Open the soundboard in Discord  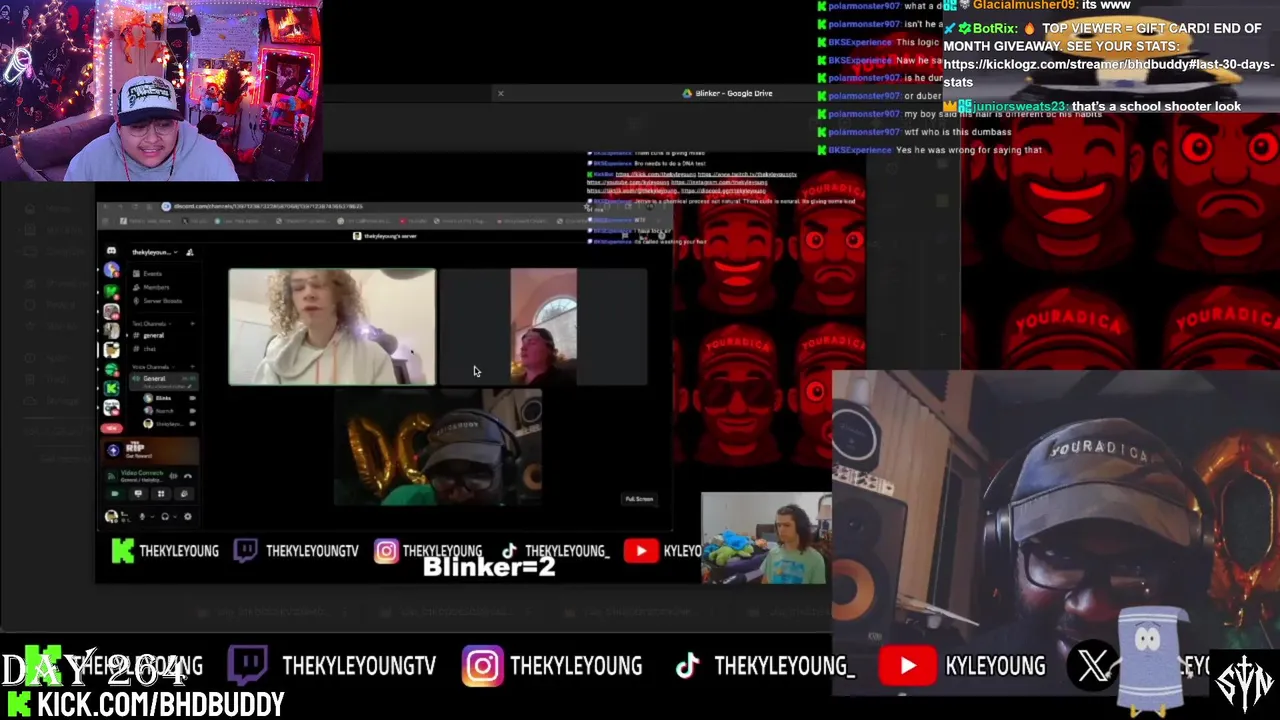tap(184, 494)
